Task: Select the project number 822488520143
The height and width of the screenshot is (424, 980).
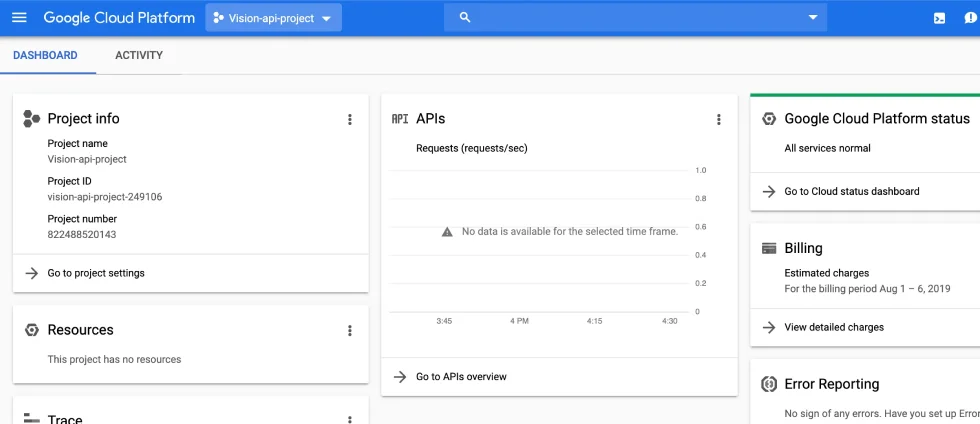Action: [82, 235]
